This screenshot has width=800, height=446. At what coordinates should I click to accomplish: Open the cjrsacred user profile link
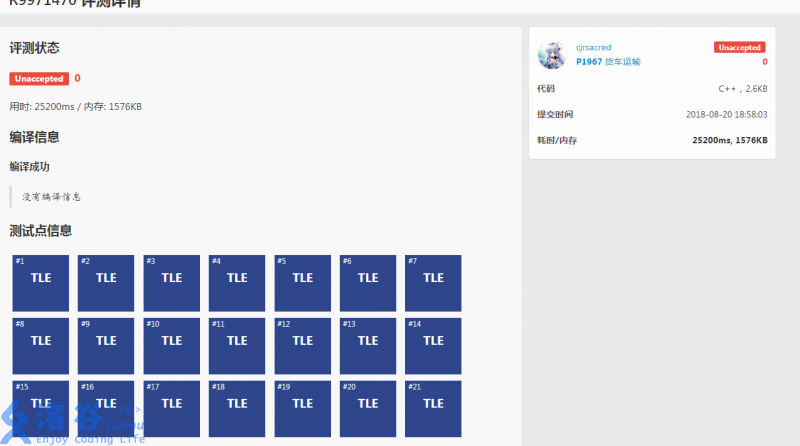coord(593,47)
